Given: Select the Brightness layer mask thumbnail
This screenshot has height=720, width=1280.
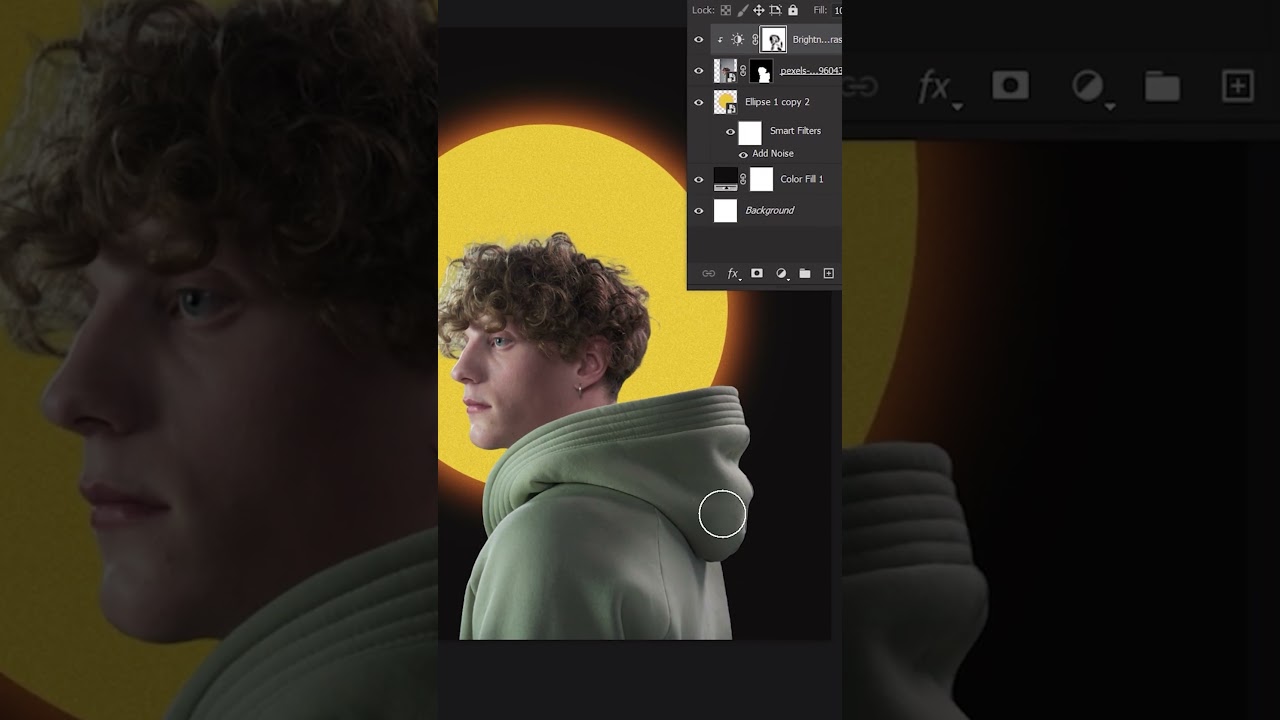Looking at the screenshot, I should [x=773, y=40].
